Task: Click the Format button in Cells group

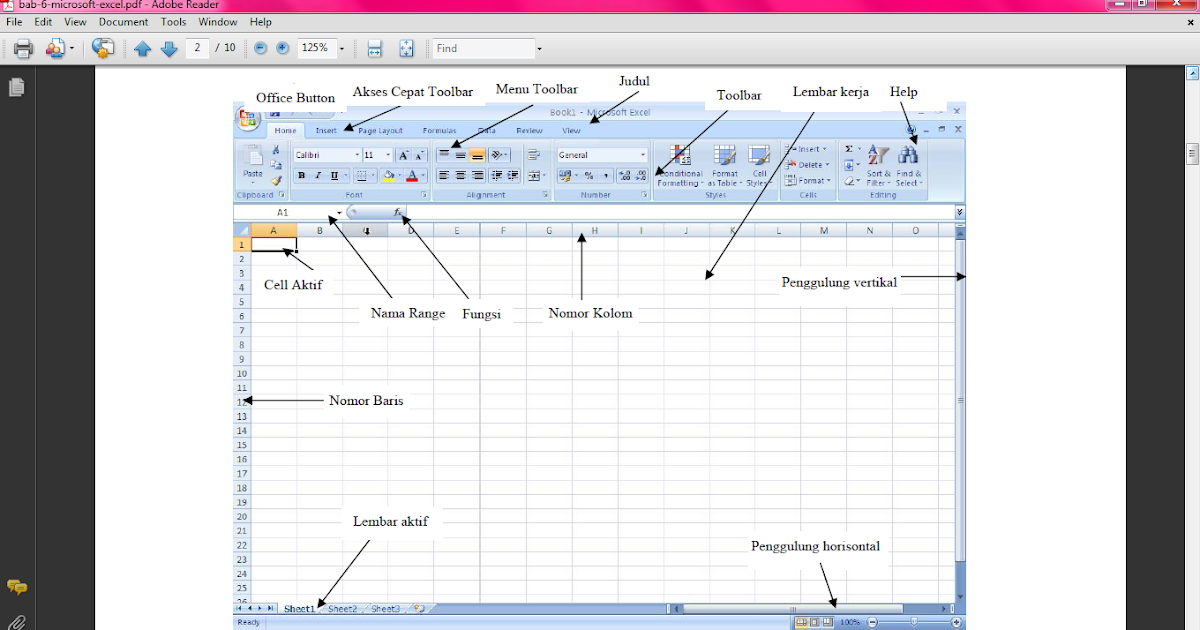Action: (806, 180)
